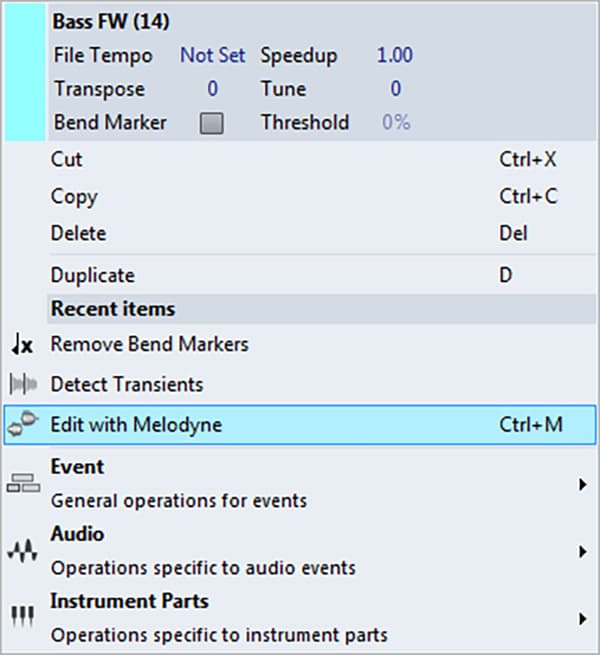This screenshot has width=600, height=655.
Task: Click the Bass FW (14) event name
Action: click(110, 21)
